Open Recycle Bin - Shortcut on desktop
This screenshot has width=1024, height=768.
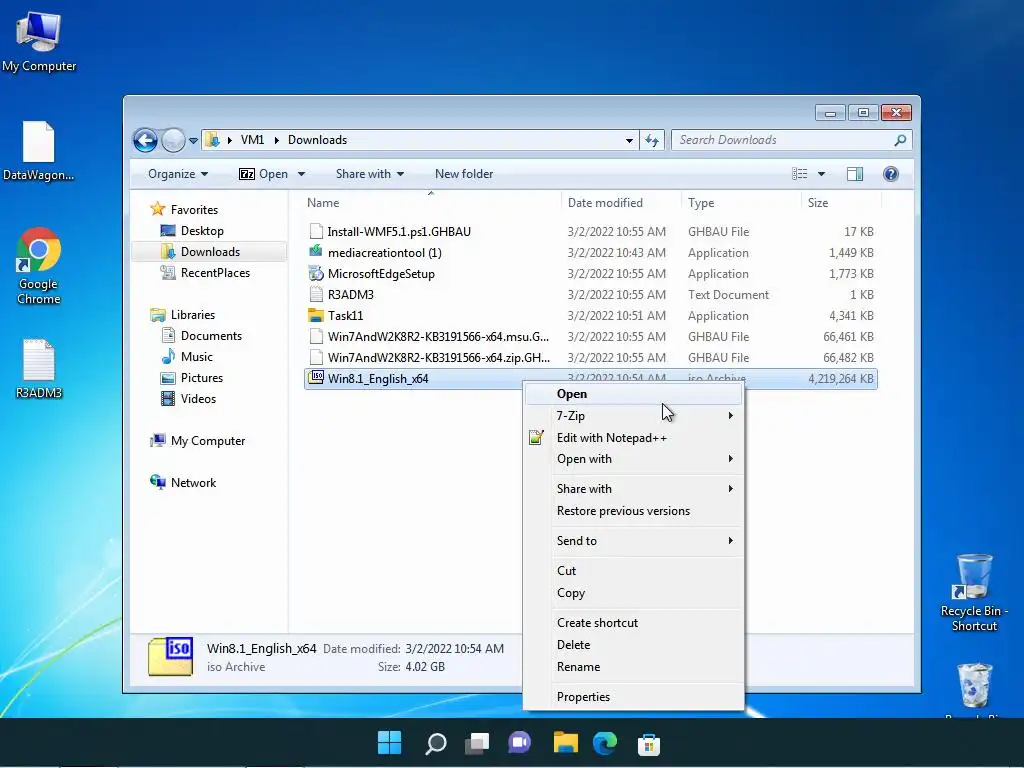click(x=974, y=593)
